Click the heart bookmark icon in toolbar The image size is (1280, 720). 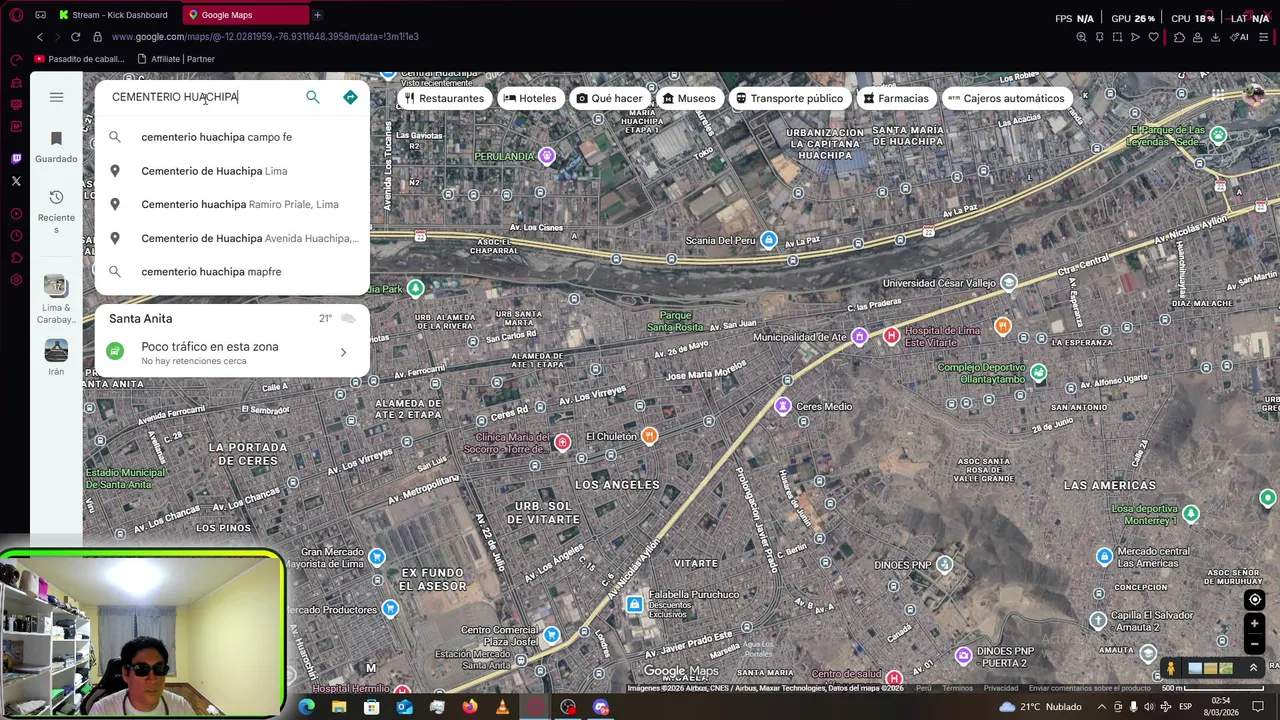pos(1153,37)
